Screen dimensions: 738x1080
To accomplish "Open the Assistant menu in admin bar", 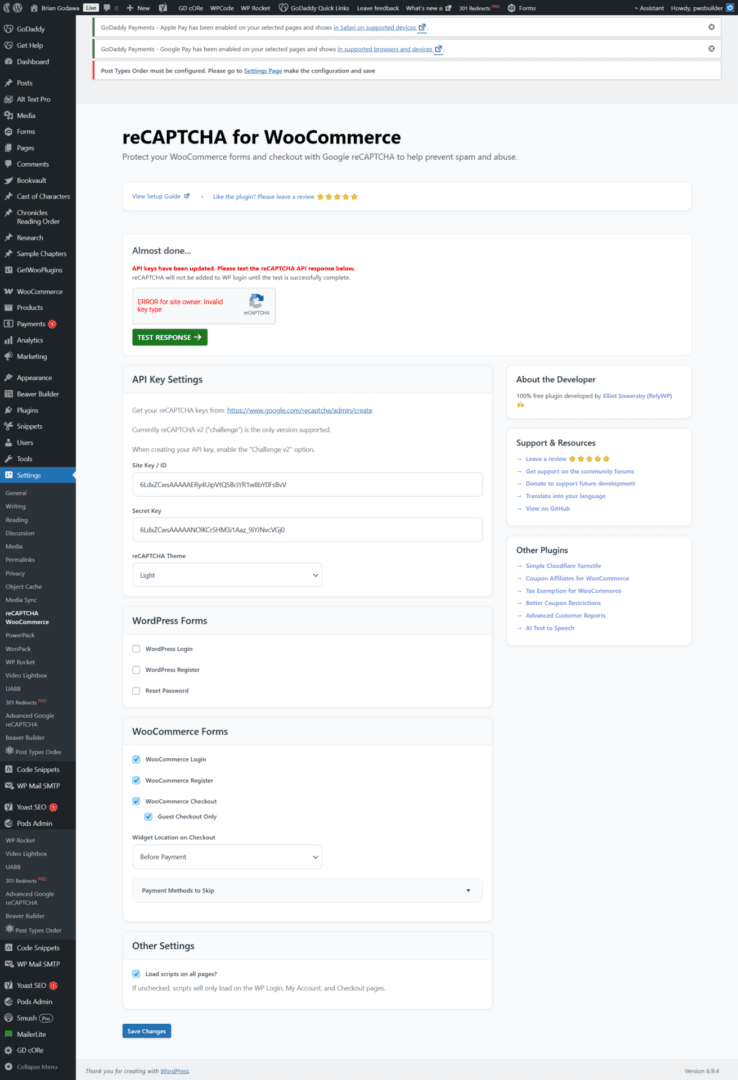I will [x=649, y=8].
